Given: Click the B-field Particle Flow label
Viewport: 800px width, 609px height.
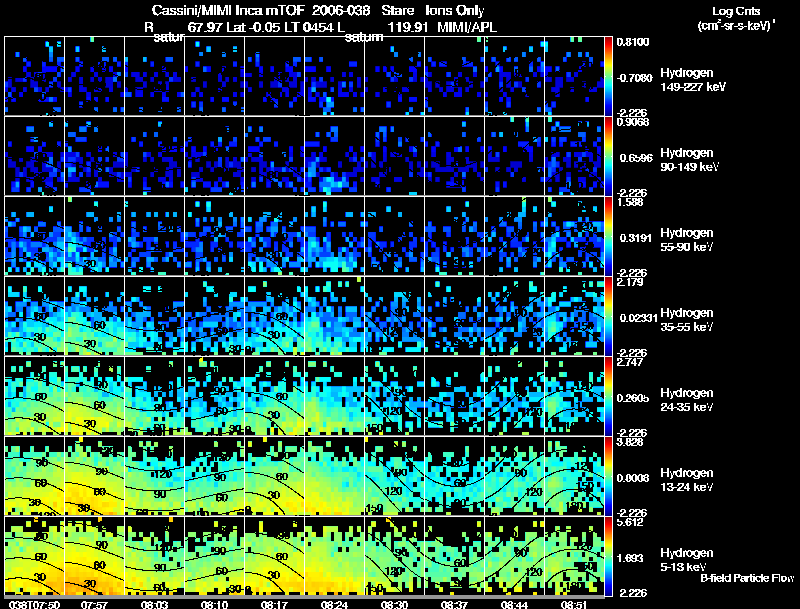Looking at the screenshot, I should click(x=747, y=578).
